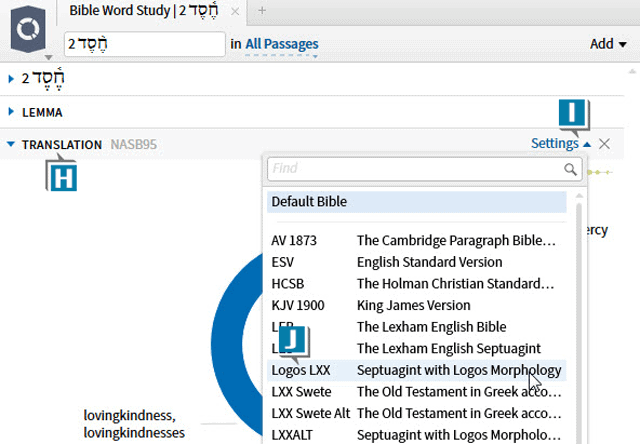Open a new tab with plus button

click(262, 11)
